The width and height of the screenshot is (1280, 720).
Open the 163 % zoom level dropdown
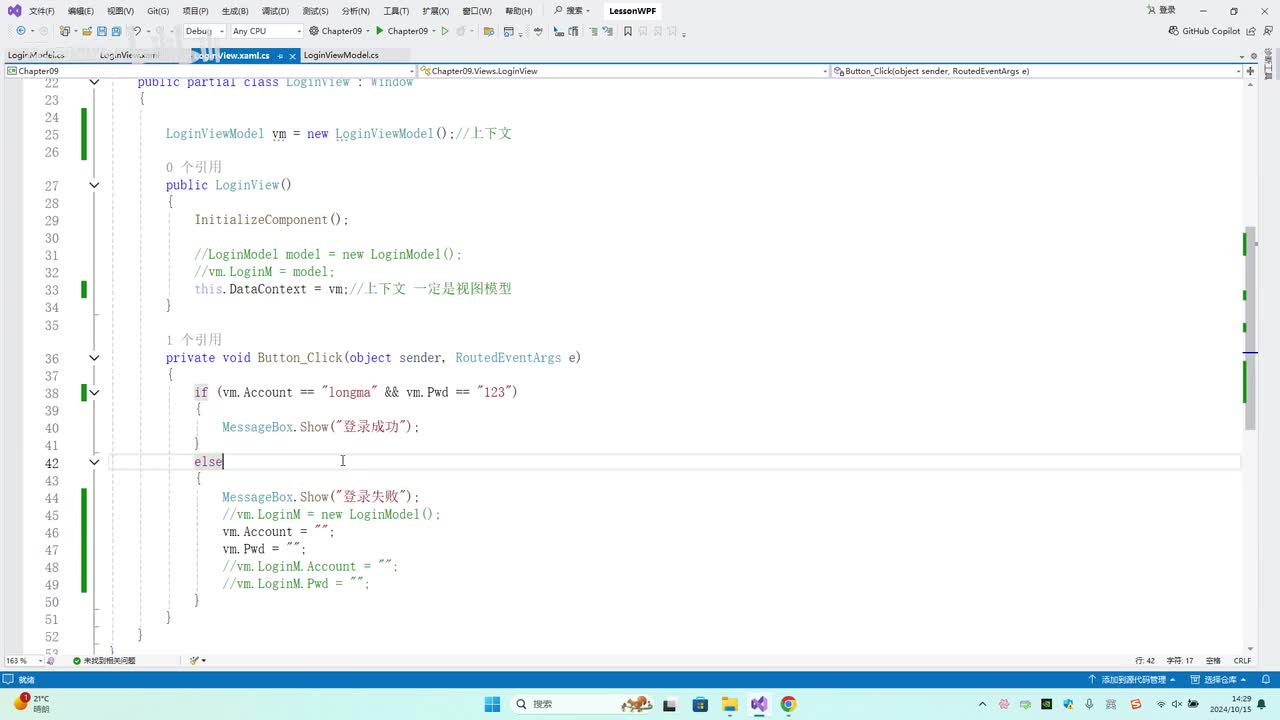41,661
